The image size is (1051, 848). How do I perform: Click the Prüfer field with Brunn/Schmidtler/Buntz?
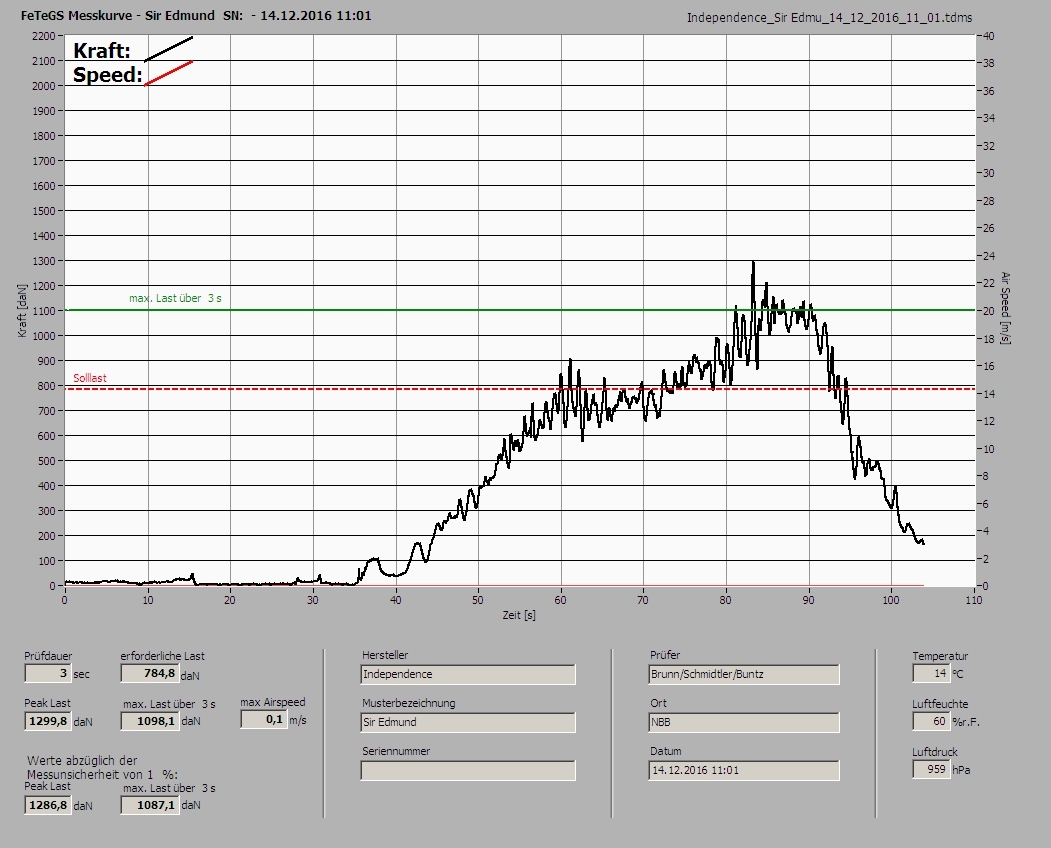click(x=744, y=674)
